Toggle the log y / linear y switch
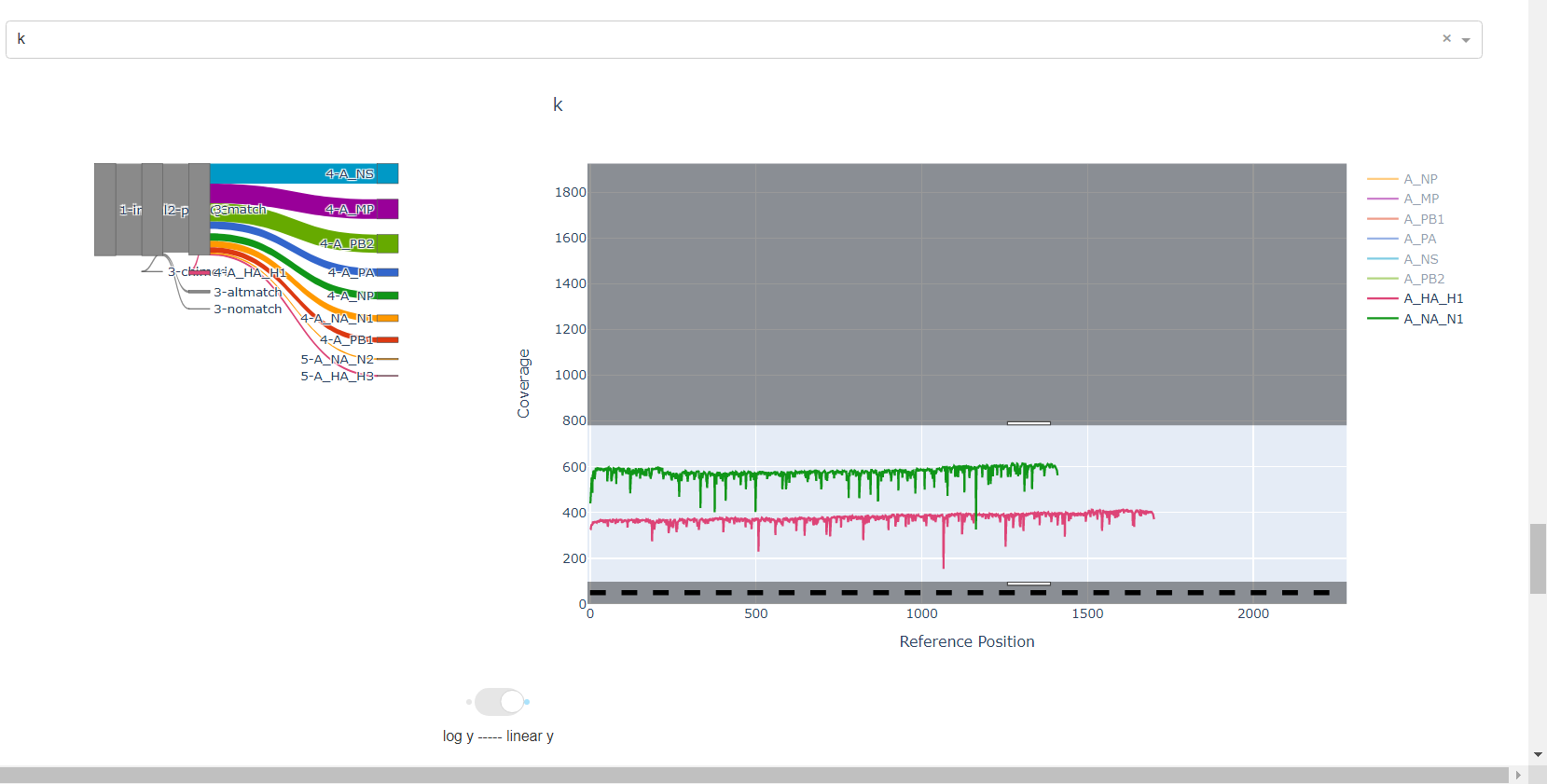This screenshot has width=1547, height=784. pos(499,702)
